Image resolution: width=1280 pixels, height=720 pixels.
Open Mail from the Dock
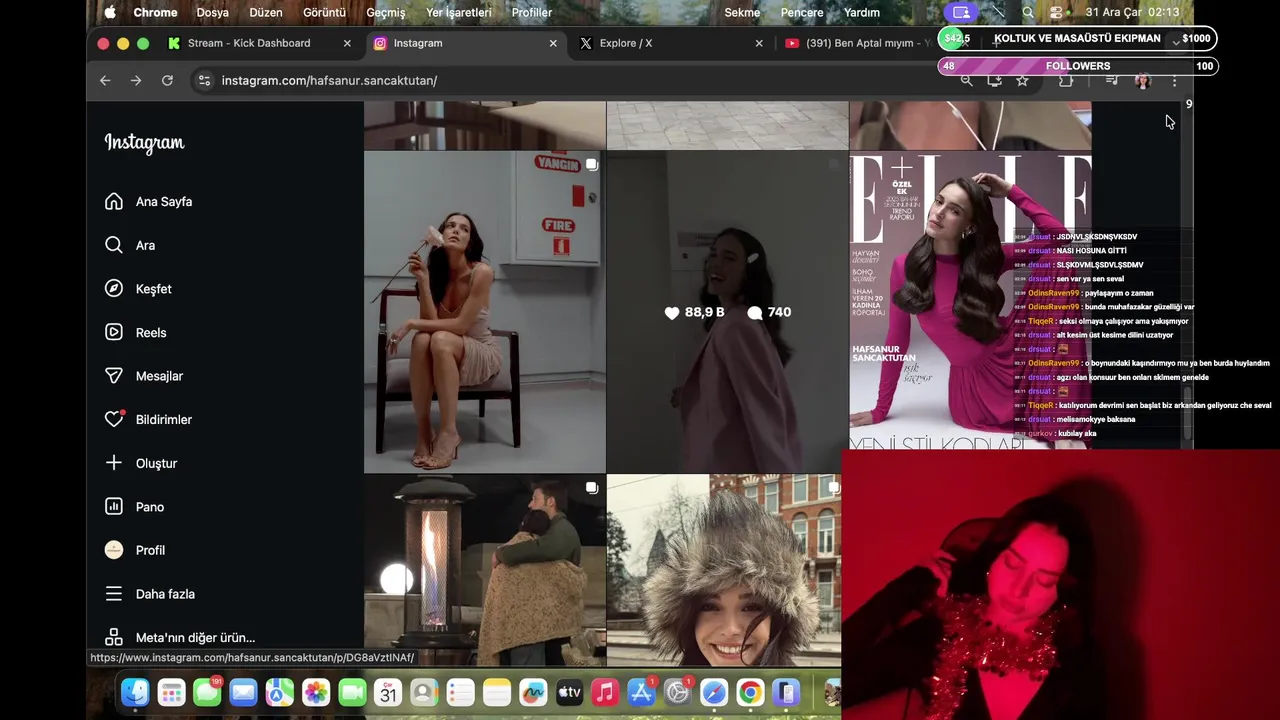click(x=243, y=692)
